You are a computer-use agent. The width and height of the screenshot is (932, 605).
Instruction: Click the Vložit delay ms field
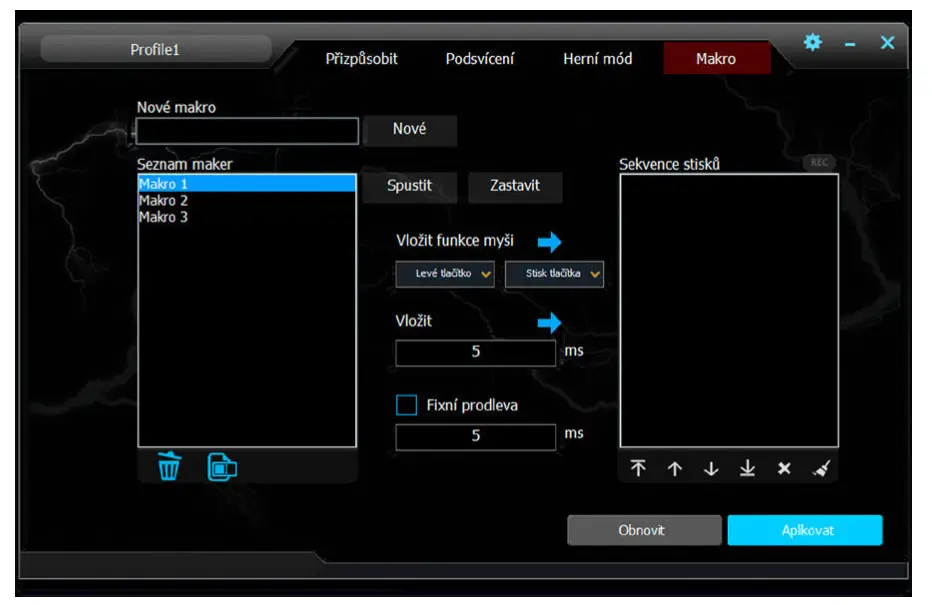[x=476, y=352]
